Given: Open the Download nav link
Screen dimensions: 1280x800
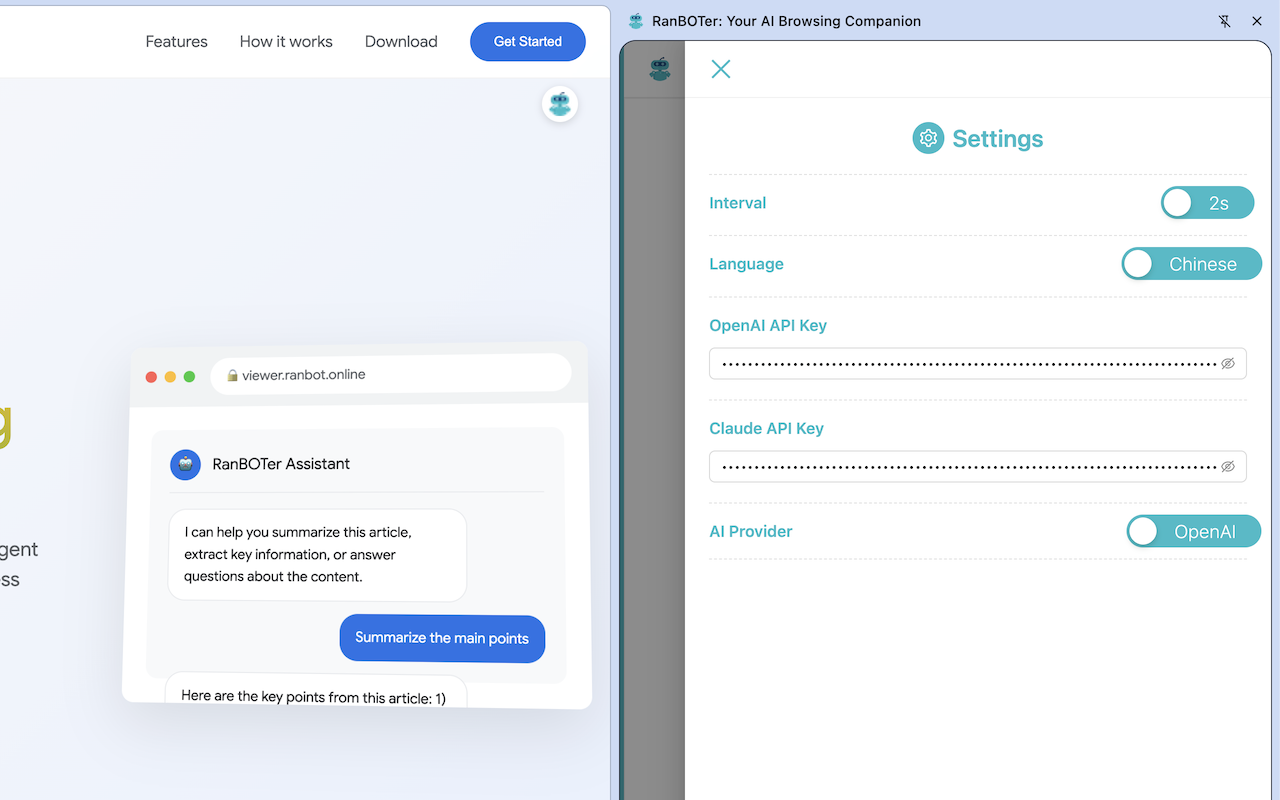Looking at the screenshot, I should pos(401,41).
